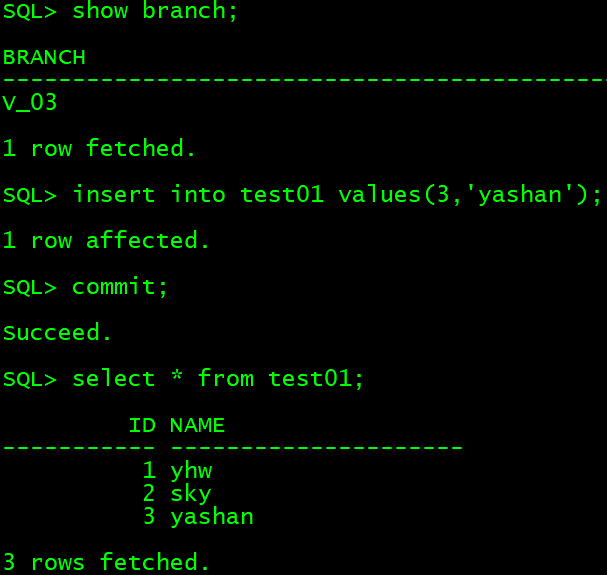Click the SQL> prompt before commit
The height and width of the screenshot is (575, 607).
point(30,287)
